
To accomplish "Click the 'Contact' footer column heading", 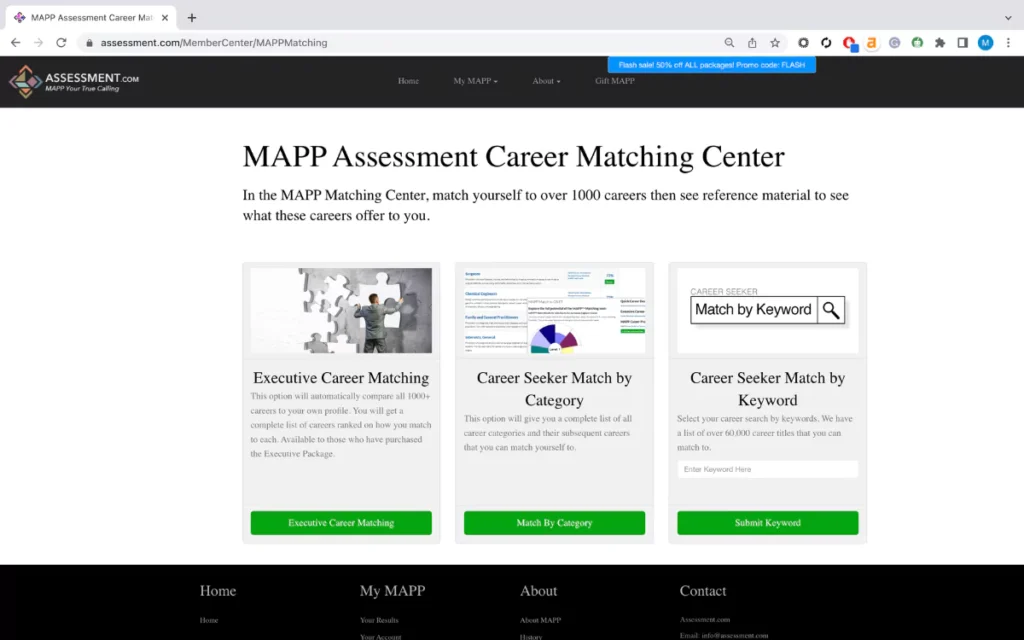I will click(703, 590).
